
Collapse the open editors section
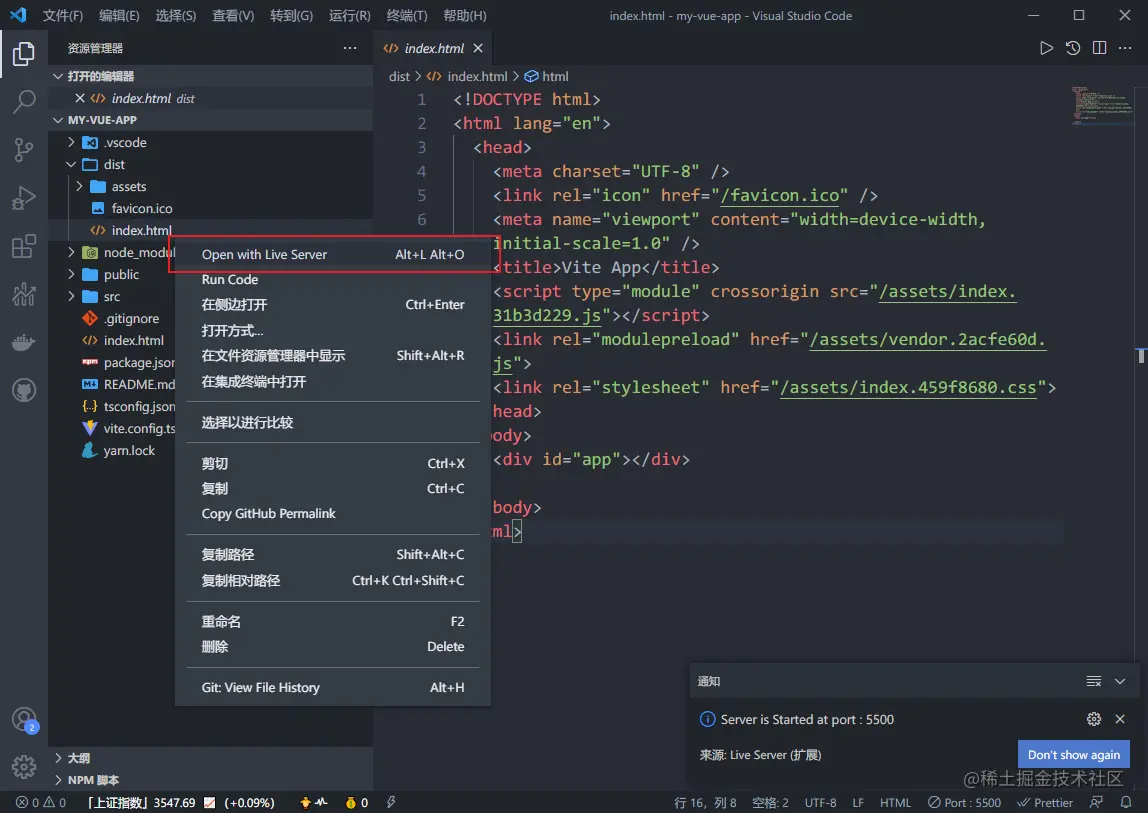coord(58,76)
